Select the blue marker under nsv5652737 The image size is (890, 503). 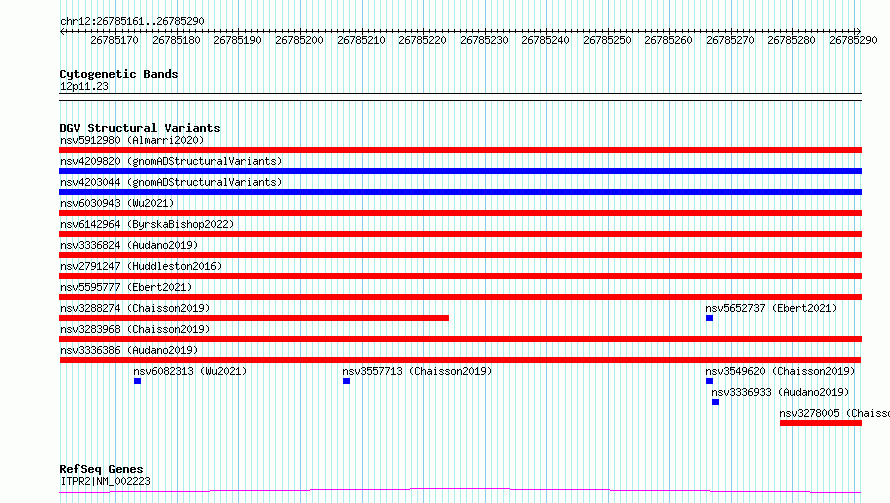pyautogui.click(x=710, y=318)
